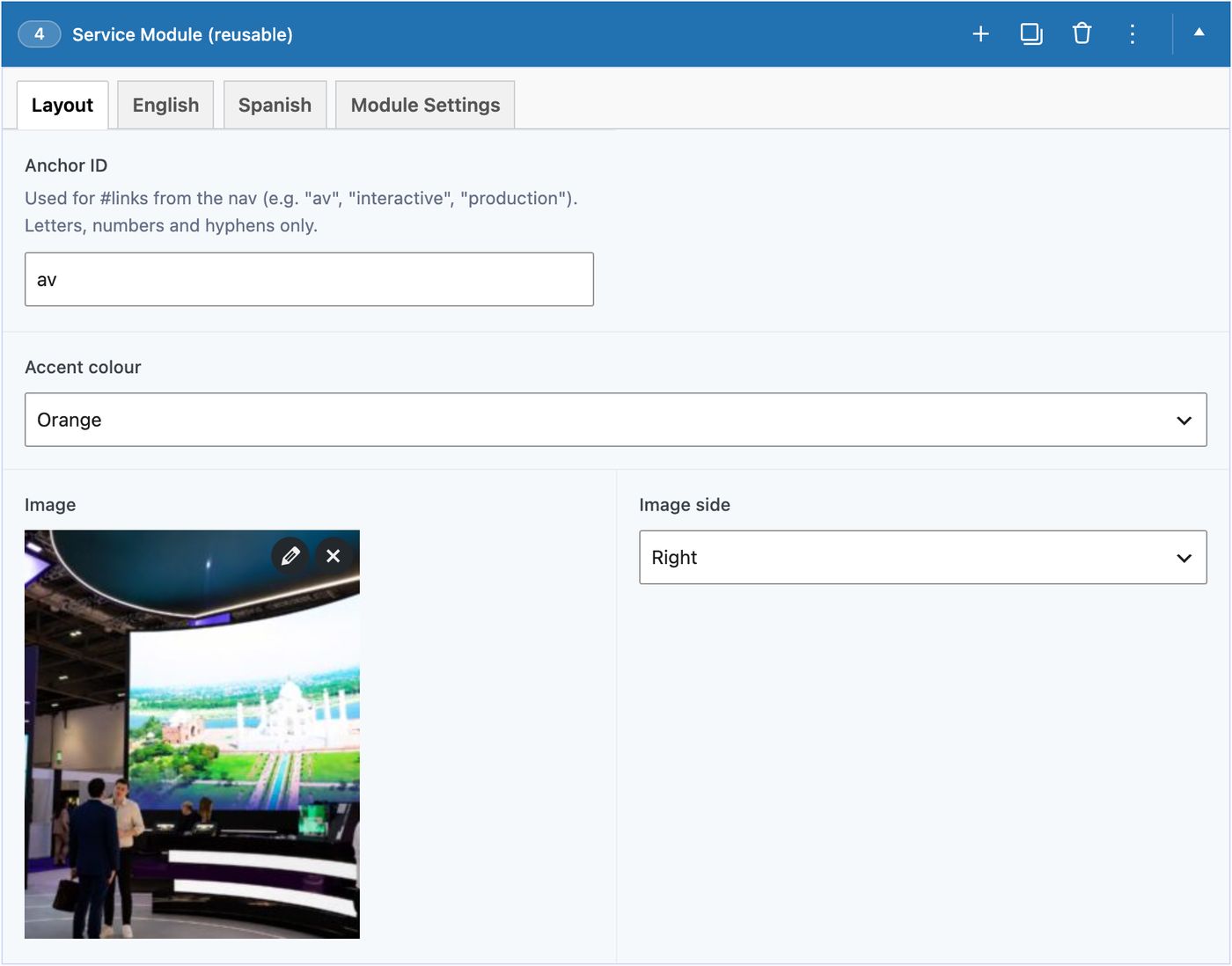Image resolution: width=1232 pixels, height=966 pixels.
Task: Duplicate the Service Module layout
Action: [1031, 34]
